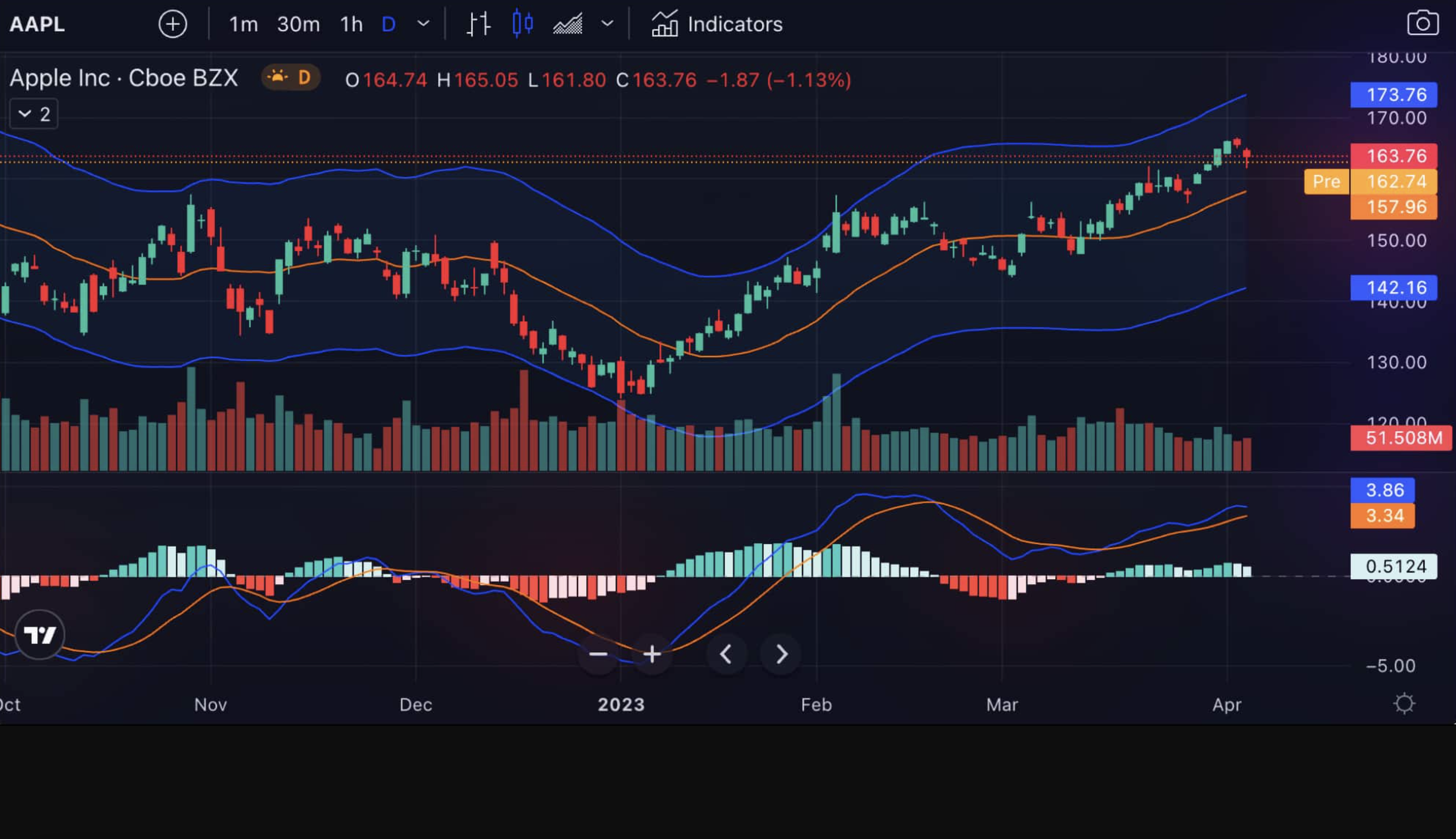
Task: Select the bars chart style icon
Action: 478,24
